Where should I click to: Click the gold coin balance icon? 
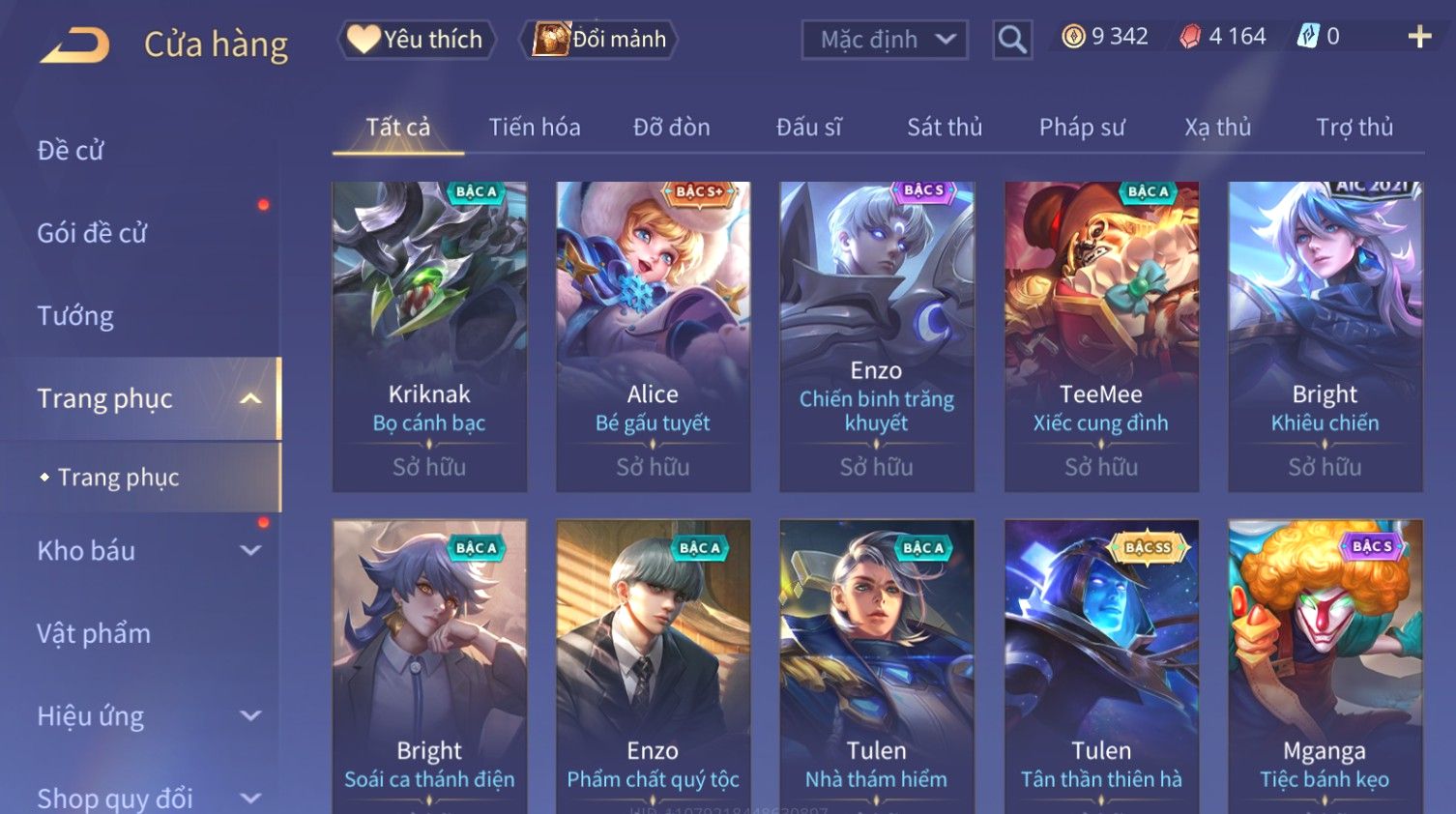[x=1073, y=37]
